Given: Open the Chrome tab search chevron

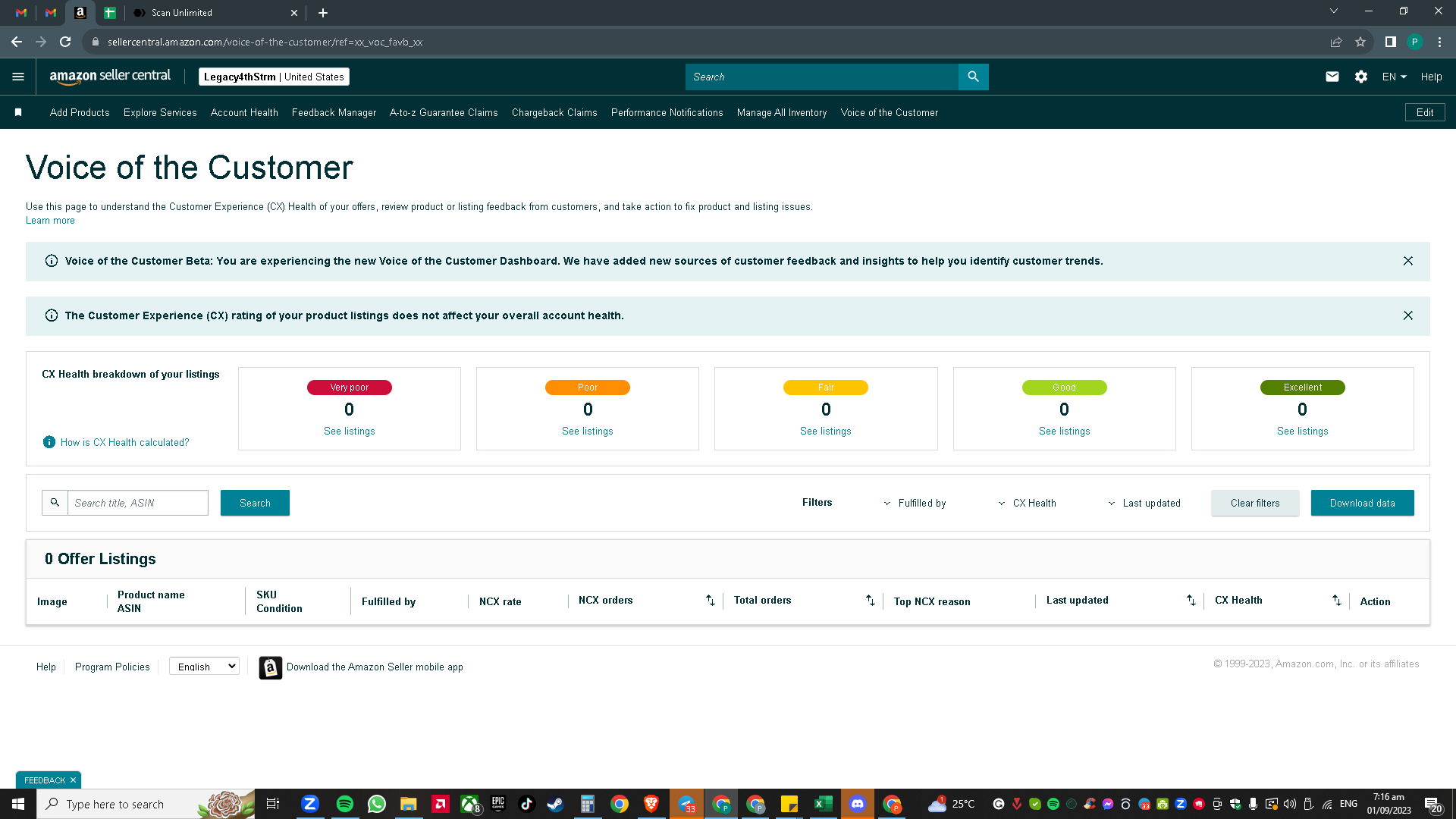Looking at the screenshot, I should pos(1334,11).
